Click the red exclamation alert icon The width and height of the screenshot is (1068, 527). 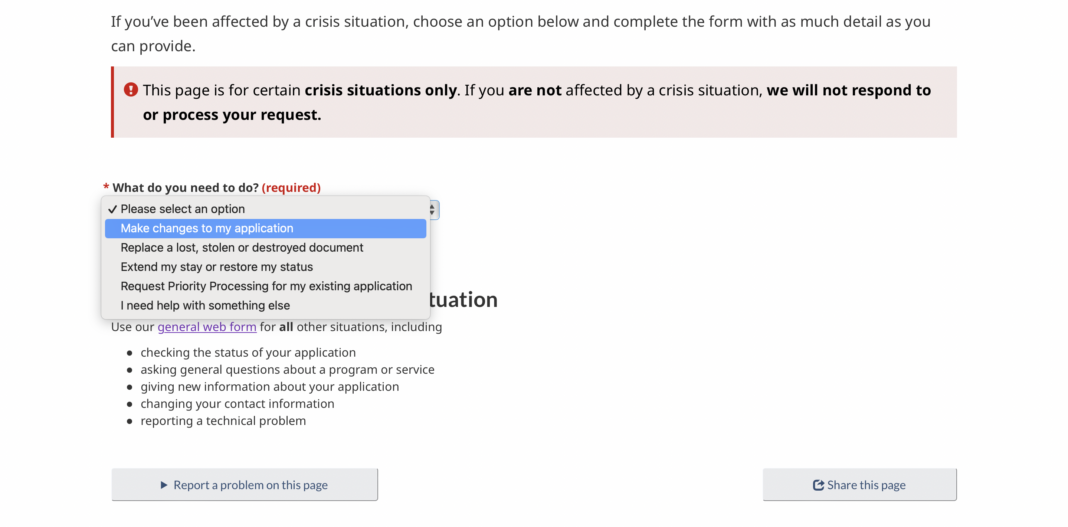(131, 90)
